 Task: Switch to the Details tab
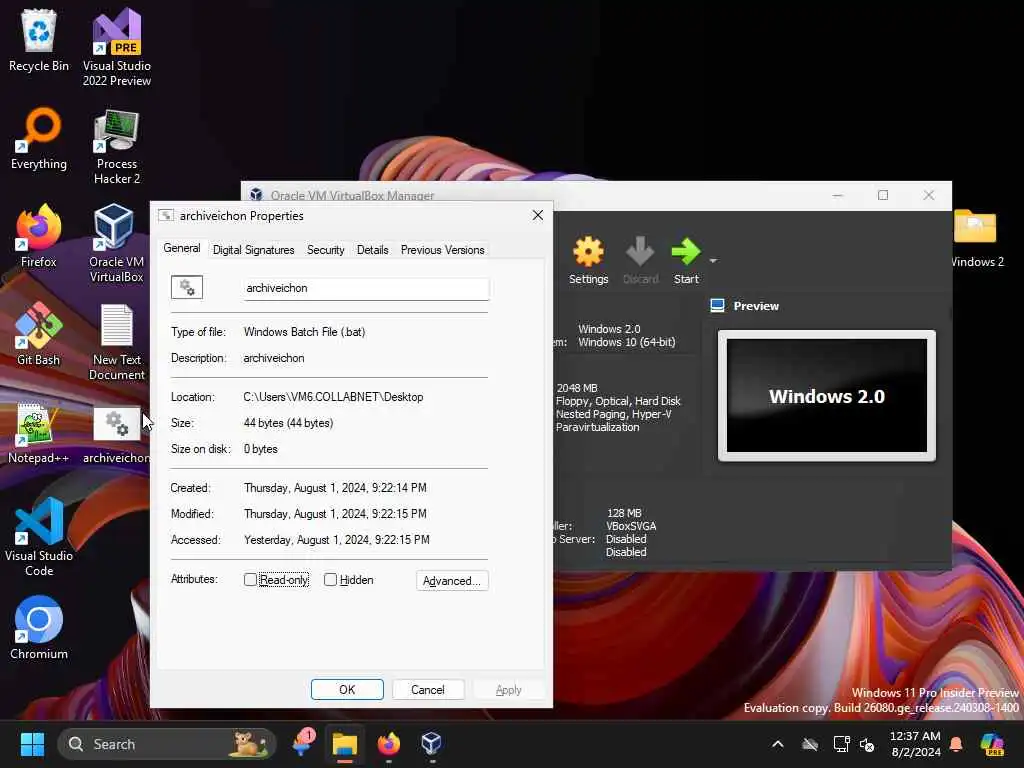point(372,249)
